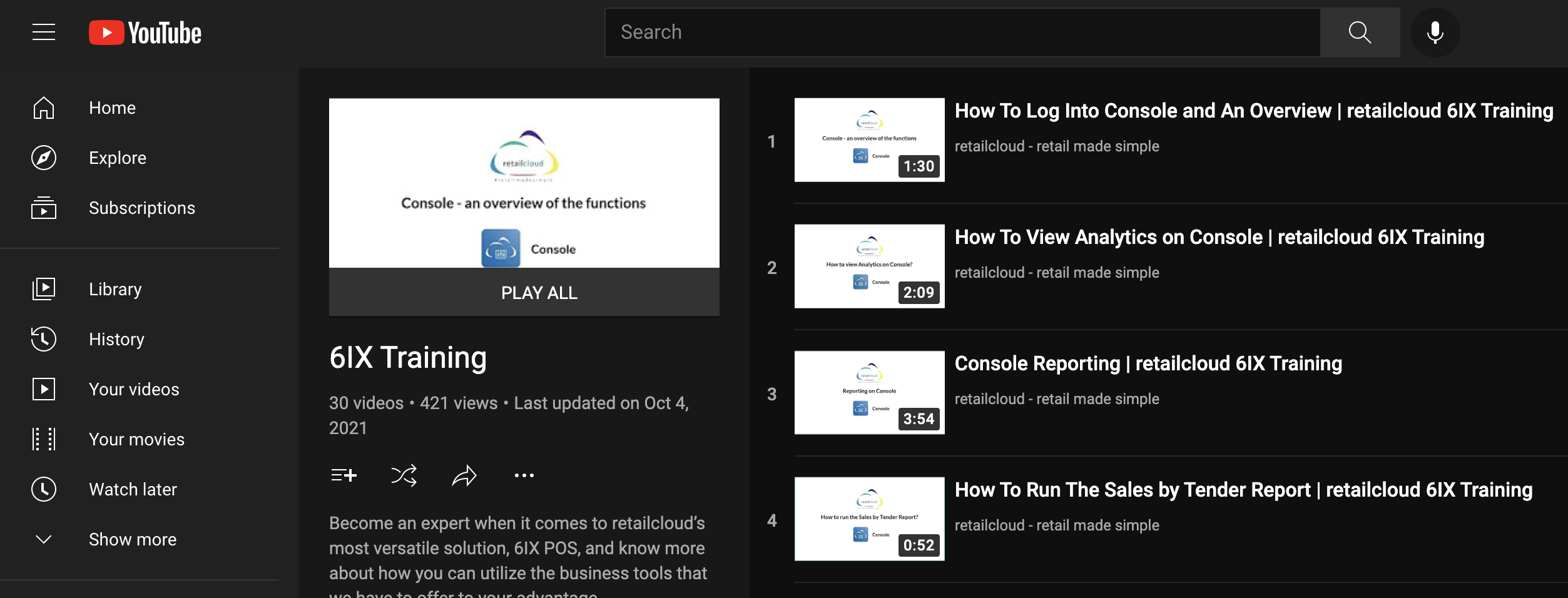View watch History

pos(116,339)
